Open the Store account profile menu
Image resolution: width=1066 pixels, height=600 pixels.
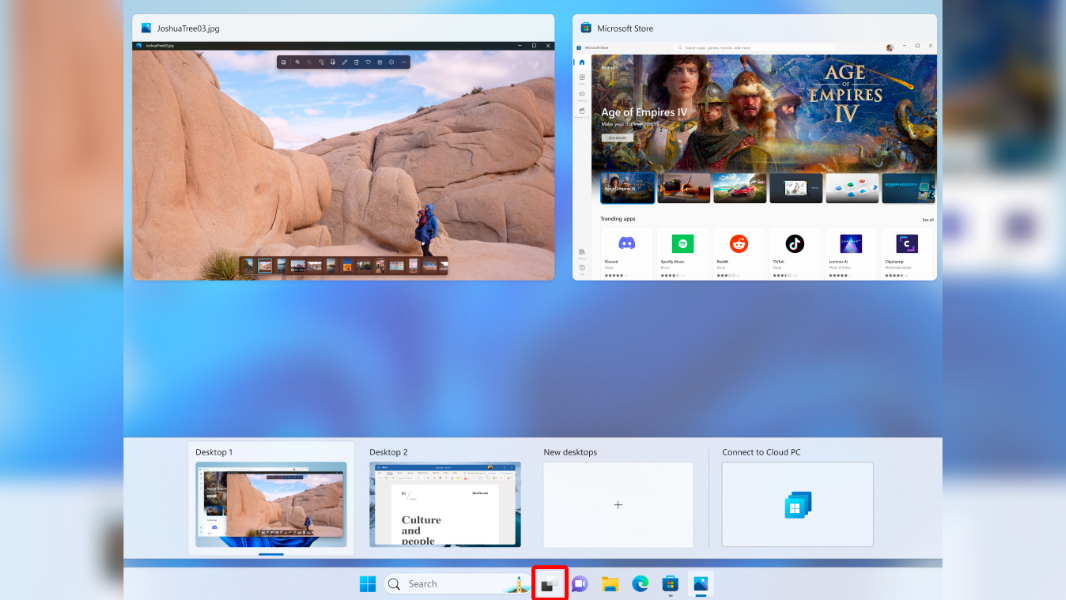[x=890, y=46]
